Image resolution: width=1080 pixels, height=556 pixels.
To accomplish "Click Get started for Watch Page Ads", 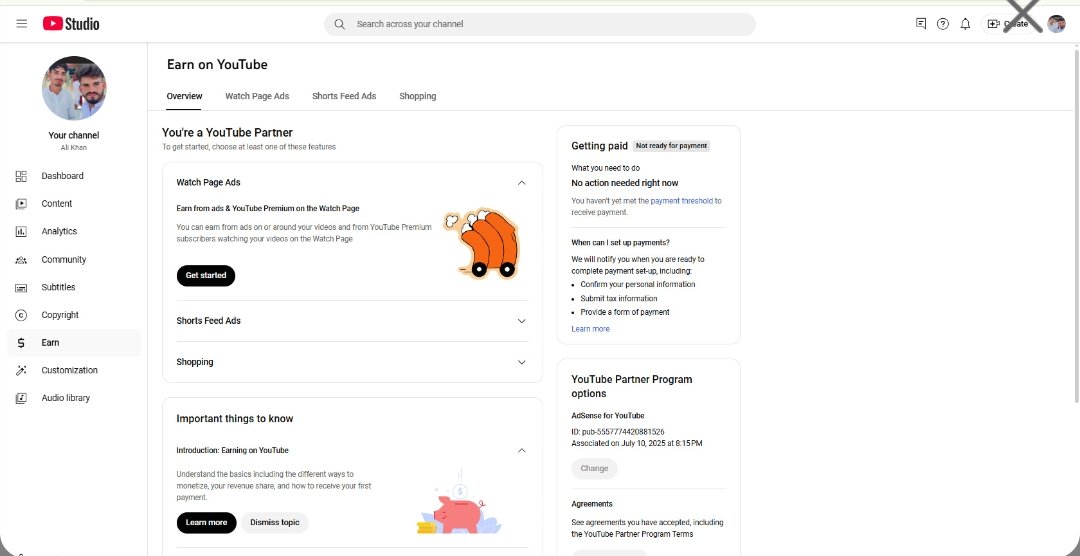I will (206, 276).
